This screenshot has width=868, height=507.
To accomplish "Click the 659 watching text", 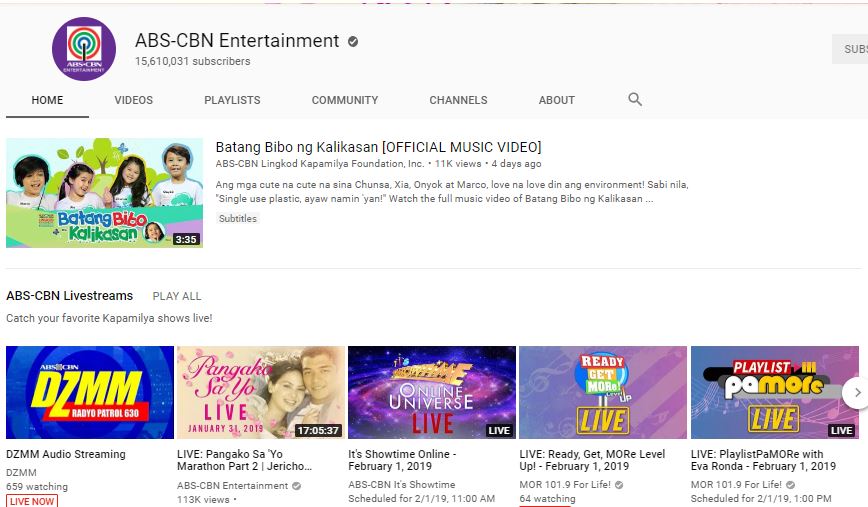I will [x=37, y=487].
